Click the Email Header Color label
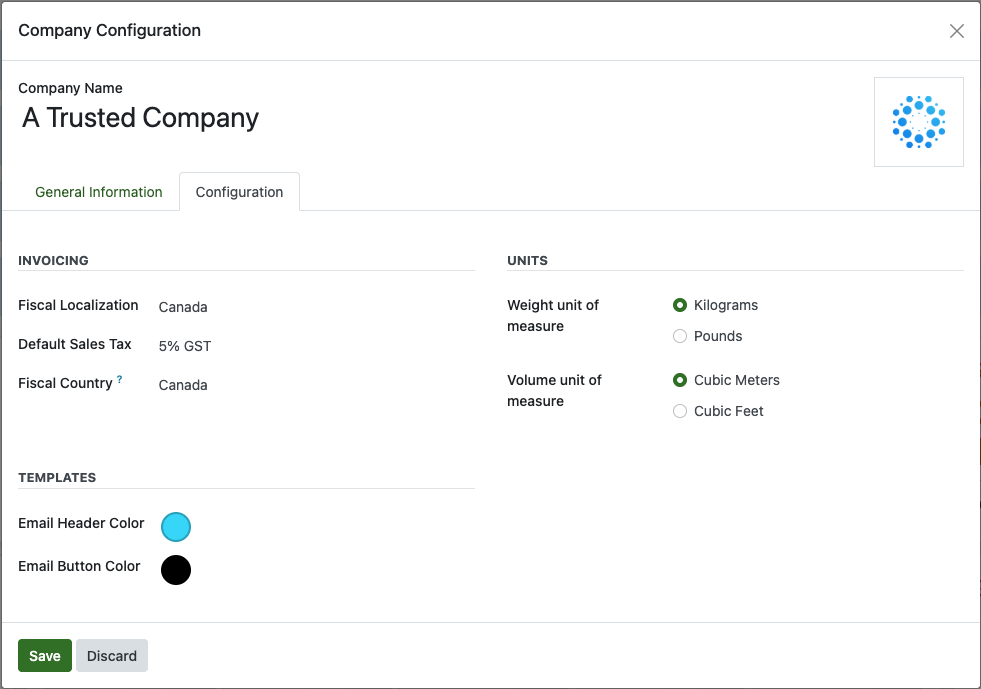Screen dimensions: 981x689 81,523
